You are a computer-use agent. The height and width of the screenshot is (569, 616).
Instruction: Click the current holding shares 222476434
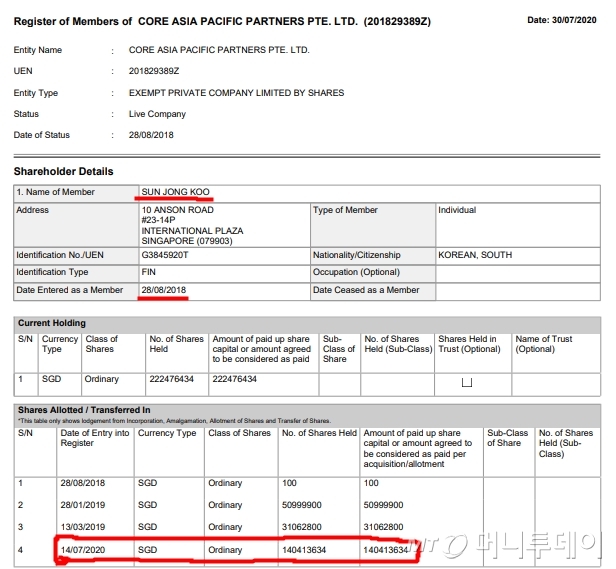pos(171,379)
